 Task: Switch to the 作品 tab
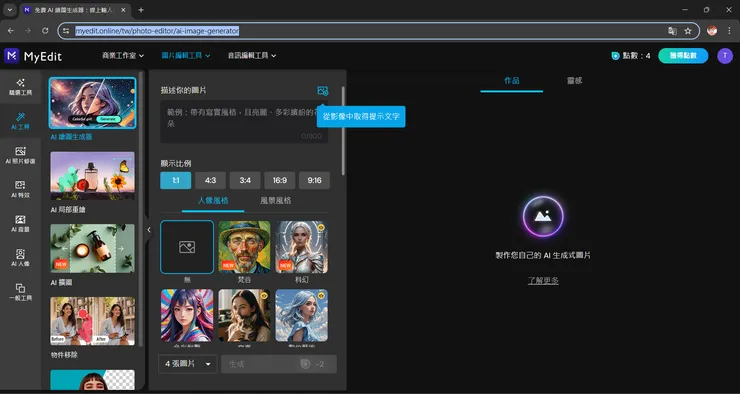512,81
